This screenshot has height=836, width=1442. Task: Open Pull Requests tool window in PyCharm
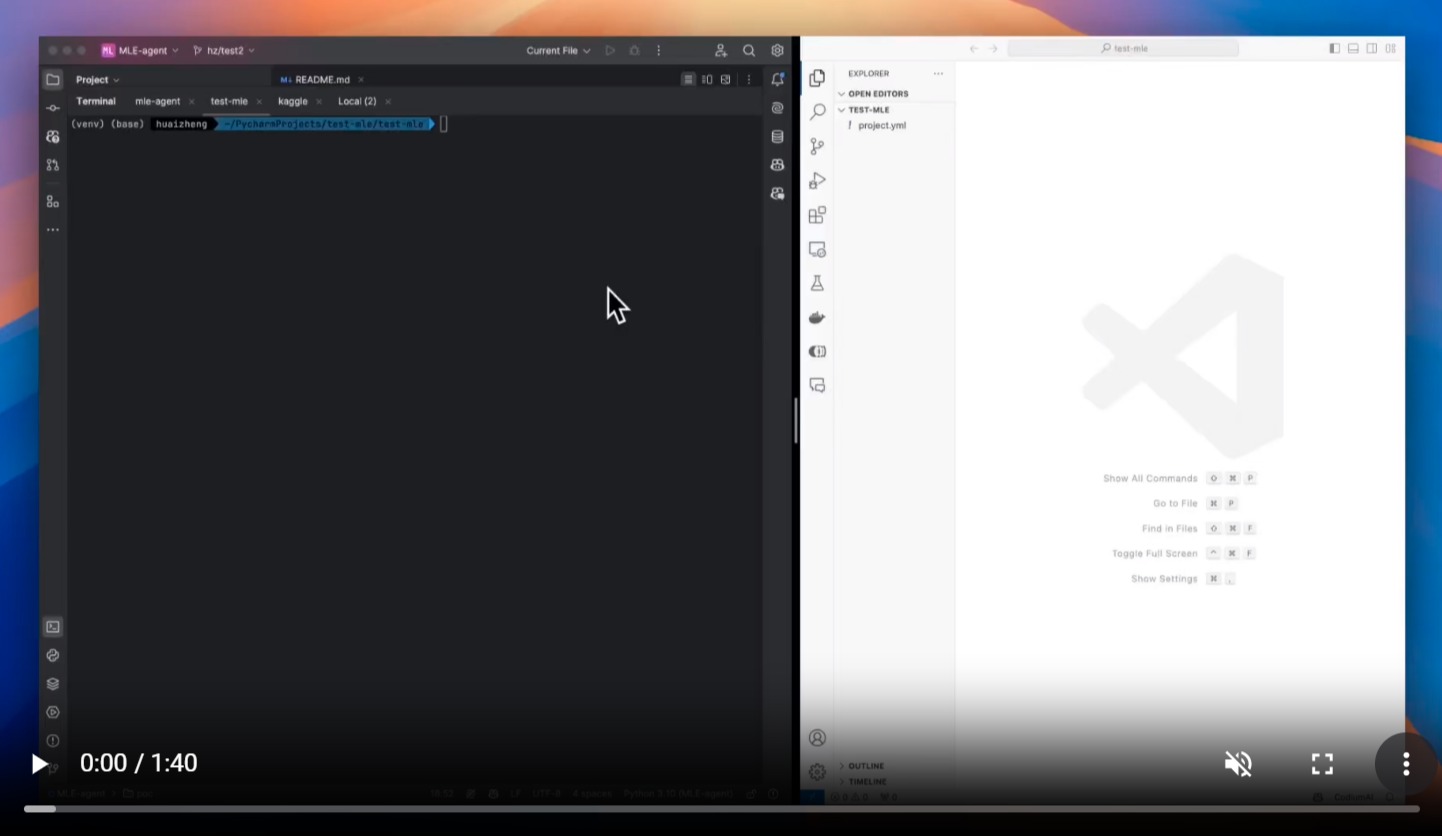coord(53,165)
